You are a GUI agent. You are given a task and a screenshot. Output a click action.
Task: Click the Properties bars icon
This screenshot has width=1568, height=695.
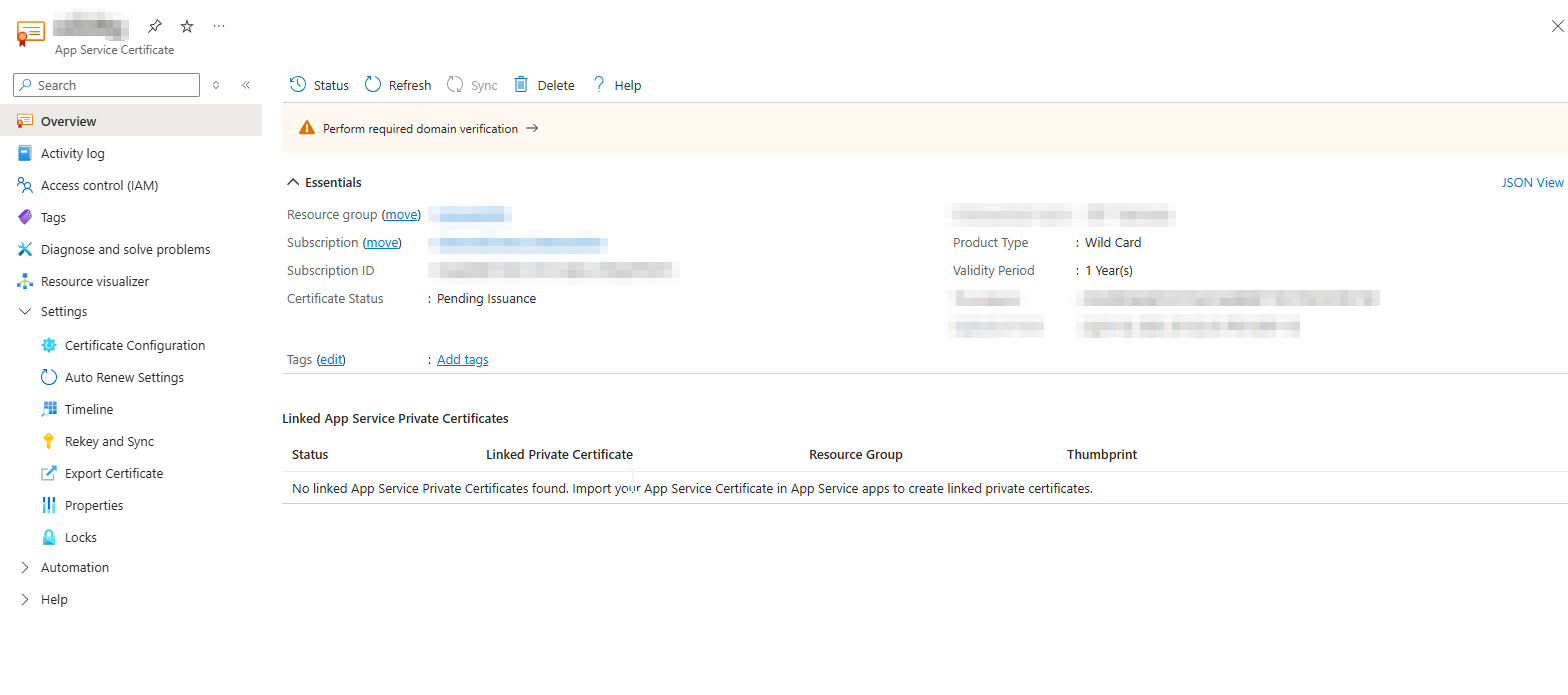(x=49, y=505)
